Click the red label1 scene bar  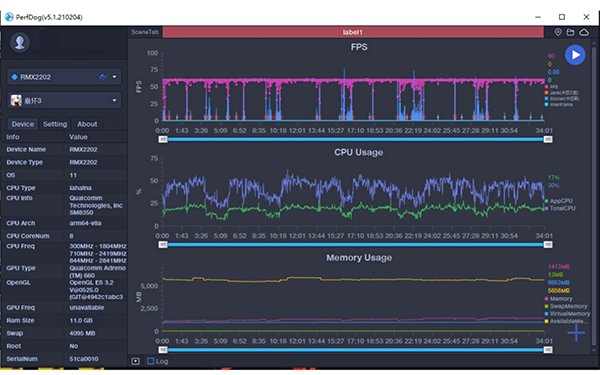[353, 32]
